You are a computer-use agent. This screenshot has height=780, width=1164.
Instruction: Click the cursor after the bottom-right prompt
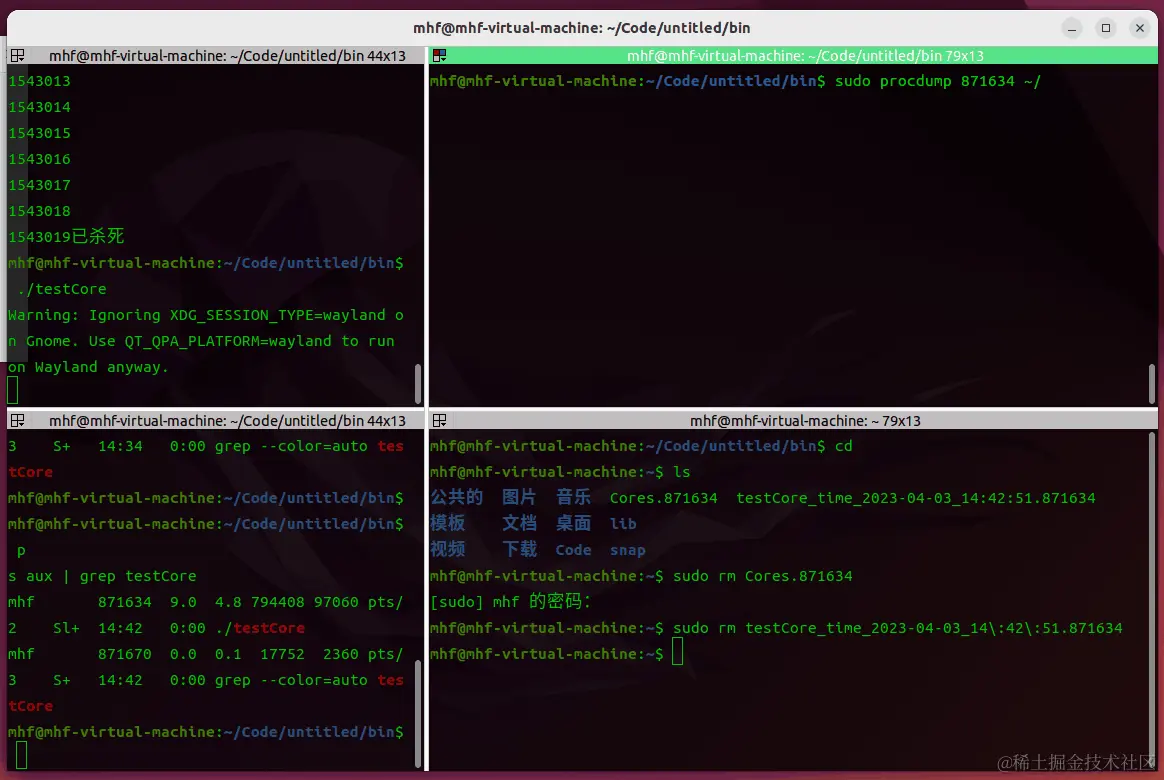(677, 652)
